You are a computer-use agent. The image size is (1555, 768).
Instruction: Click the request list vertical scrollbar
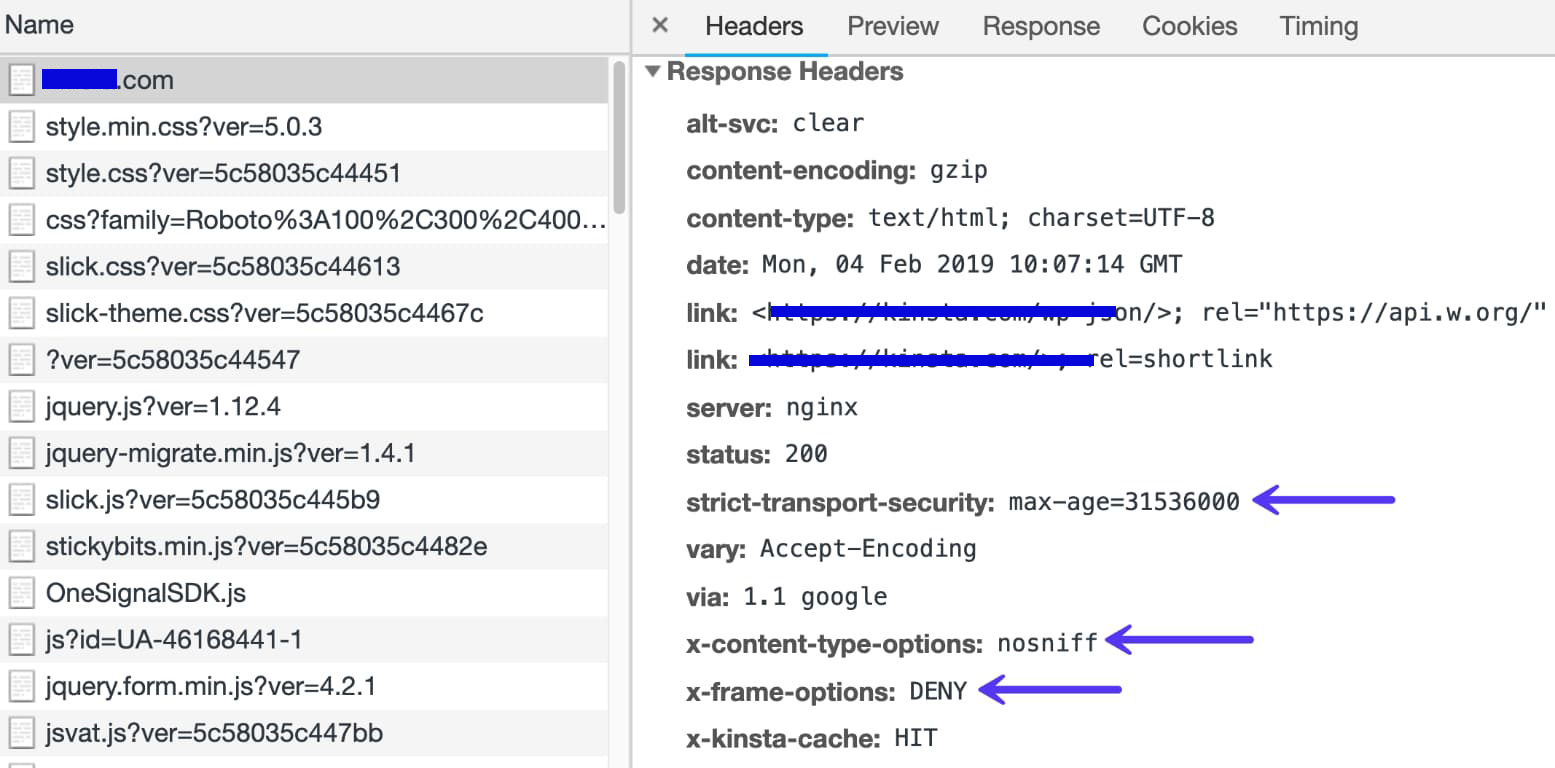(619, 140)
